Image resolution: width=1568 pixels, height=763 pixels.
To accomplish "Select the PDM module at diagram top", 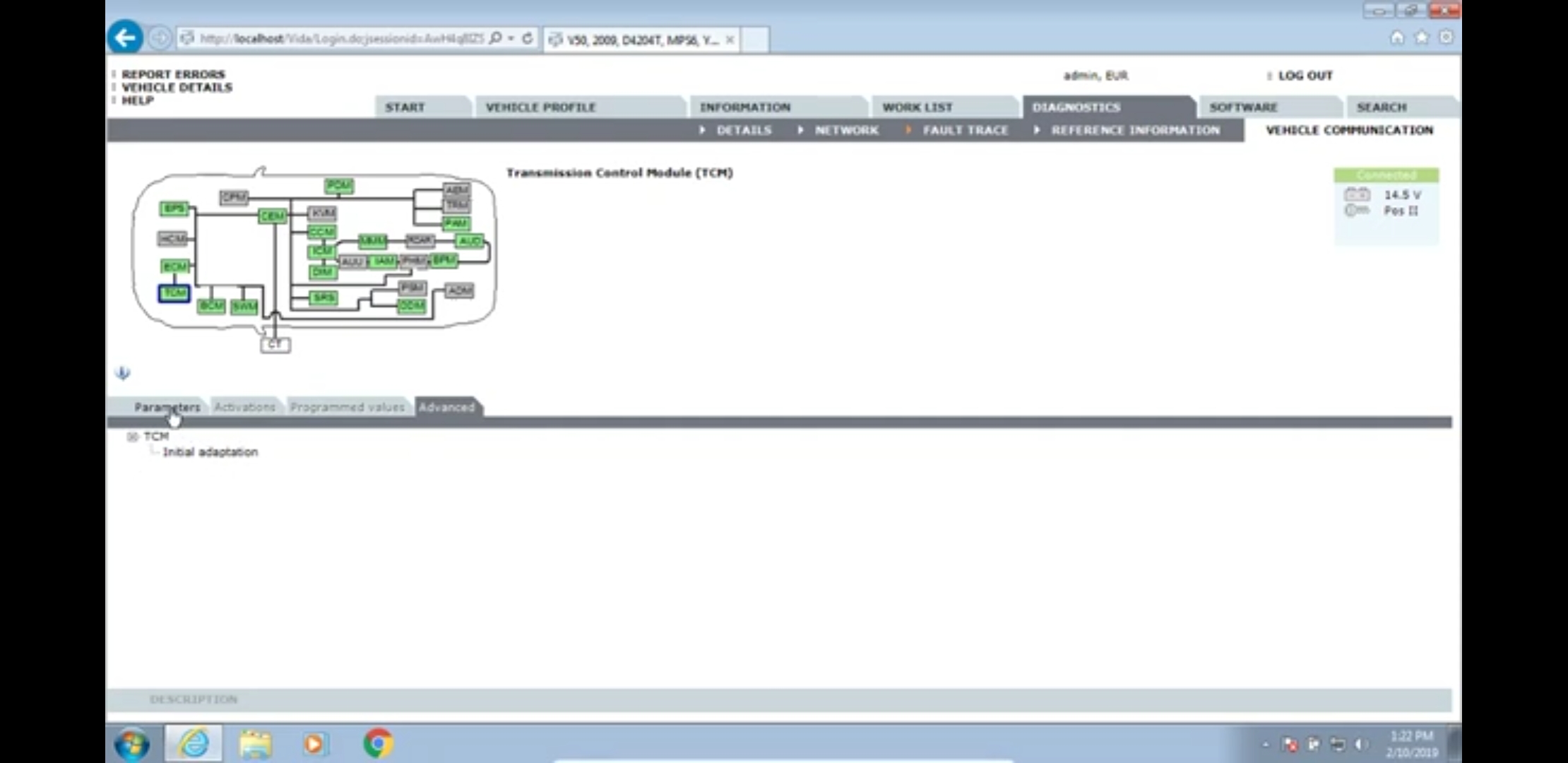I will (x=339, y=186).
